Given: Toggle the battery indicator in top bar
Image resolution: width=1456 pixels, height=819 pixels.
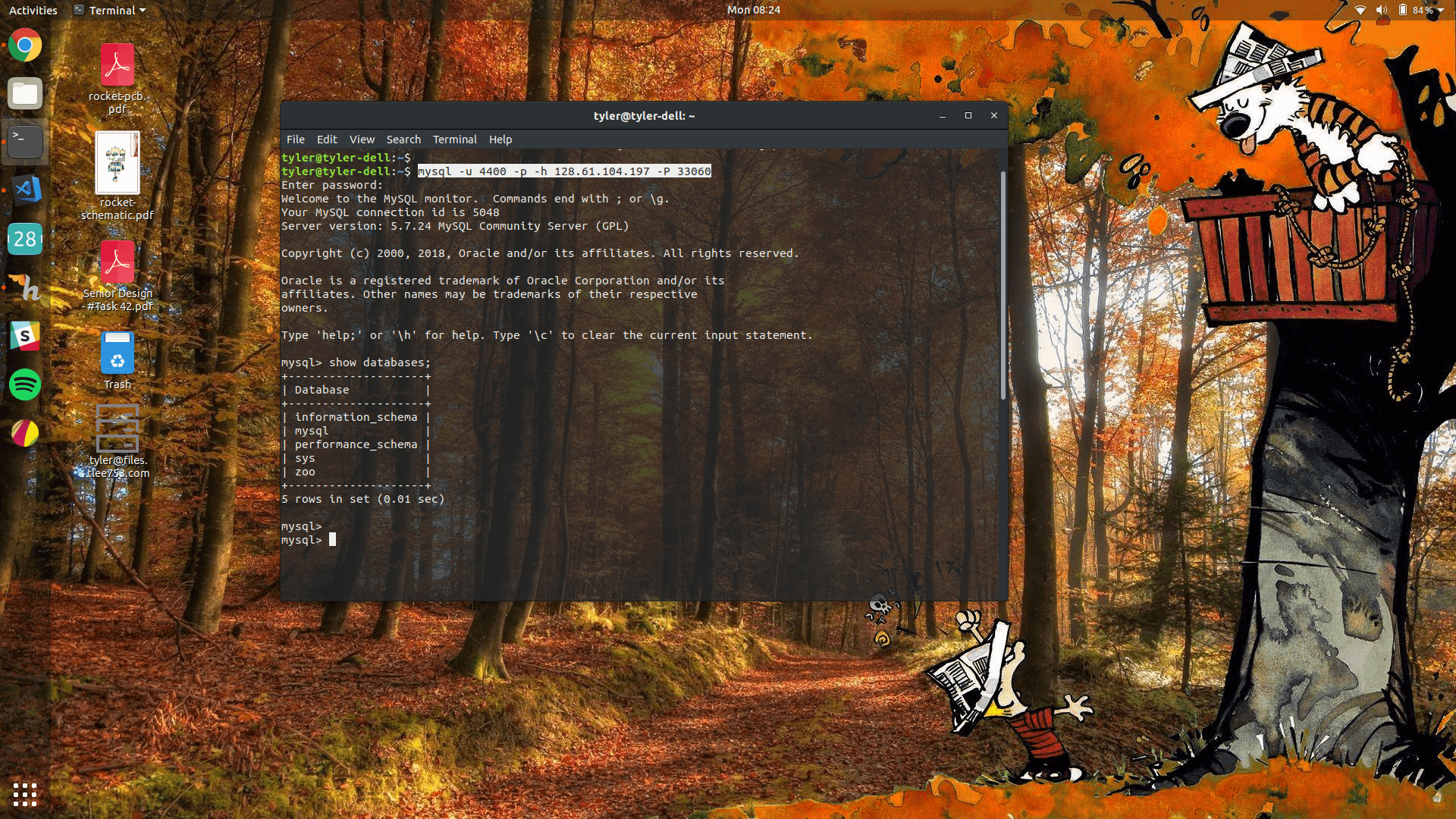Looking at the screenshot, I should coord(1405,10).
